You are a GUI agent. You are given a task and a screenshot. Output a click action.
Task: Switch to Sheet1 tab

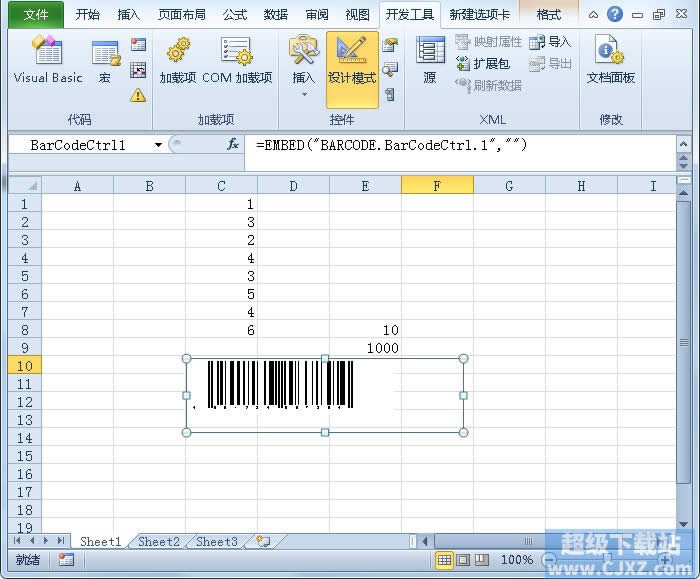[100, 542]
